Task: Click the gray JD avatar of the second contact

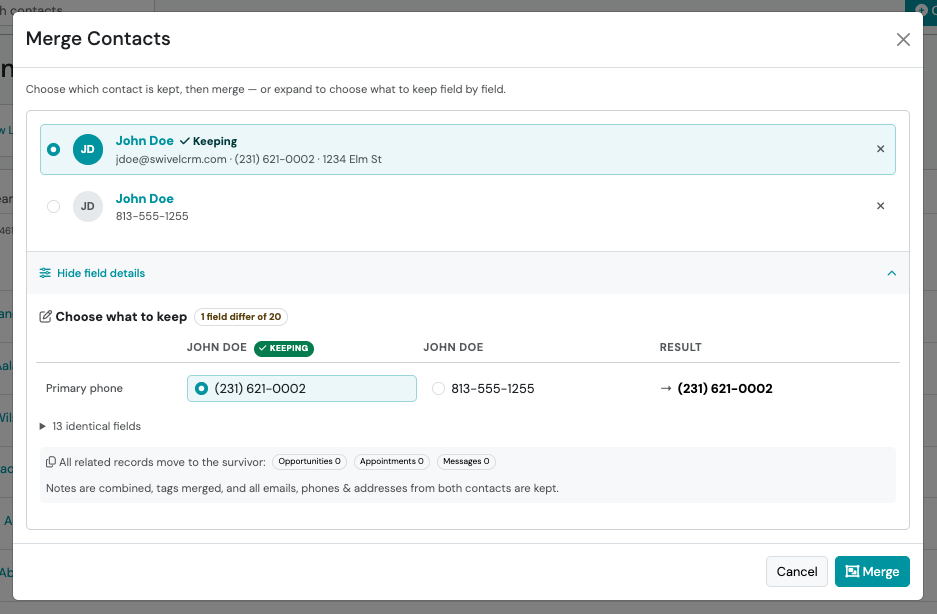Action: [88, 206]
